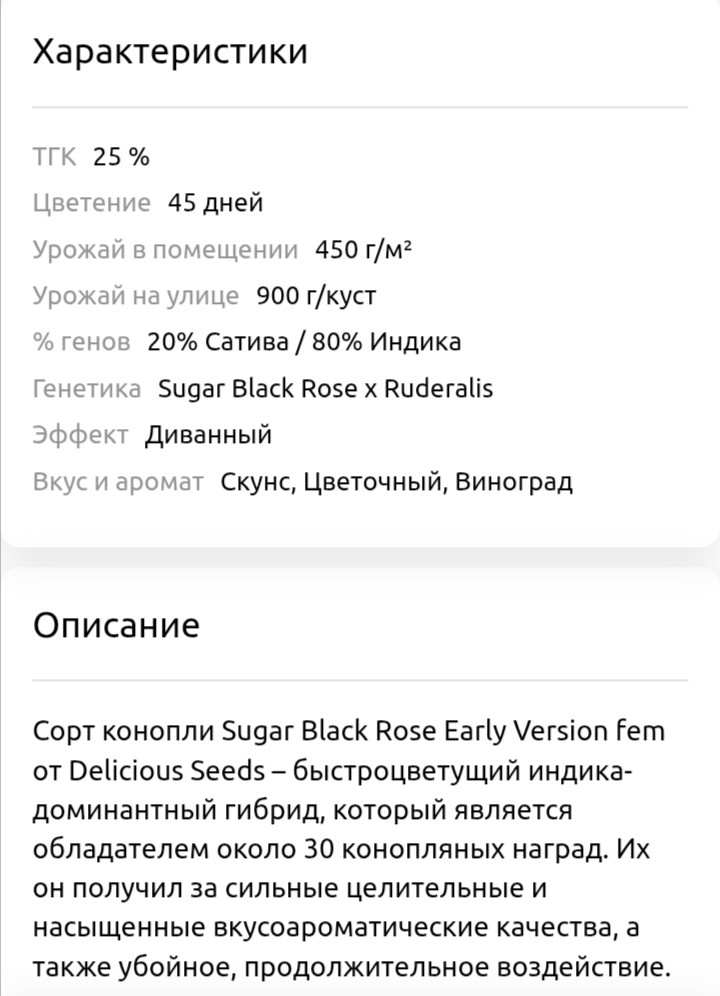Viewport: 720px width, 996px height.
Task: Open the 20% Сатива / 80% Индика value
Action: coord(304,342)
